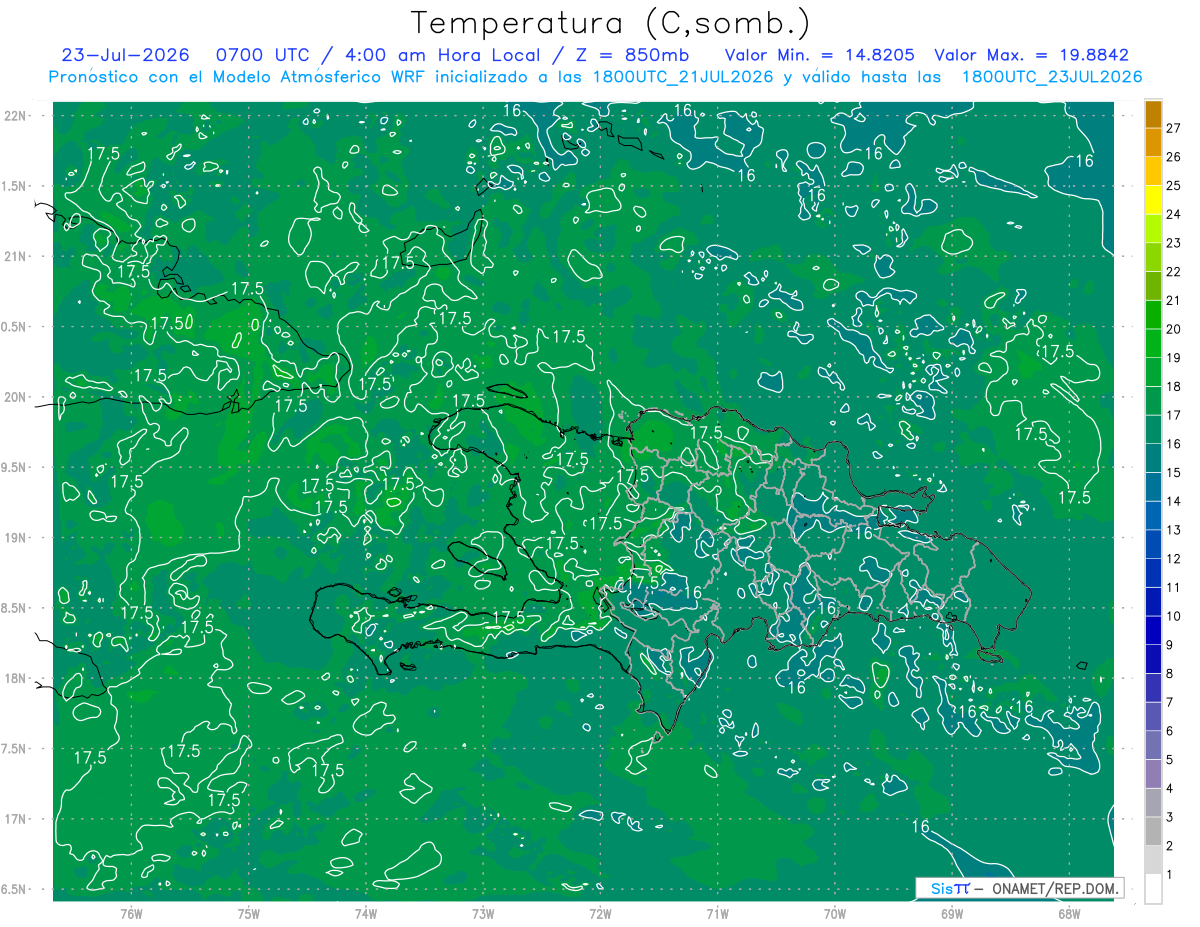Click the "21N" latitude axis label
Screen dimensions: 1200x927
[17, 257]
